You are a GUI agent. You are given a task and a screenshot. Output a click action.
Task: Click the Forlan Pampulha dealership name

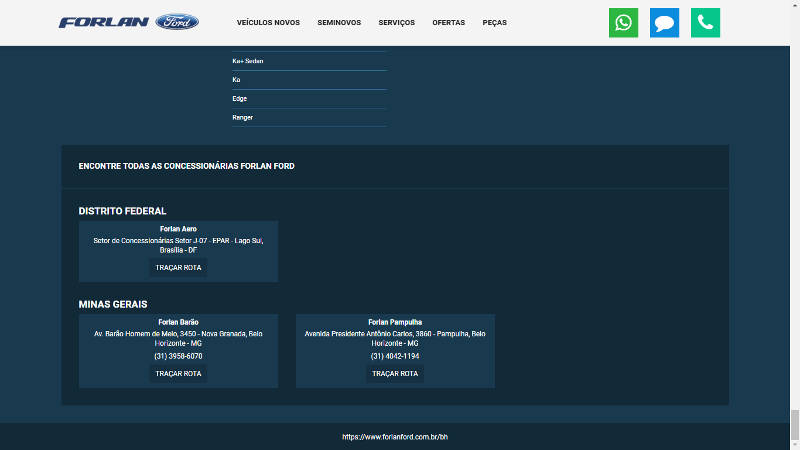(395, 322)
